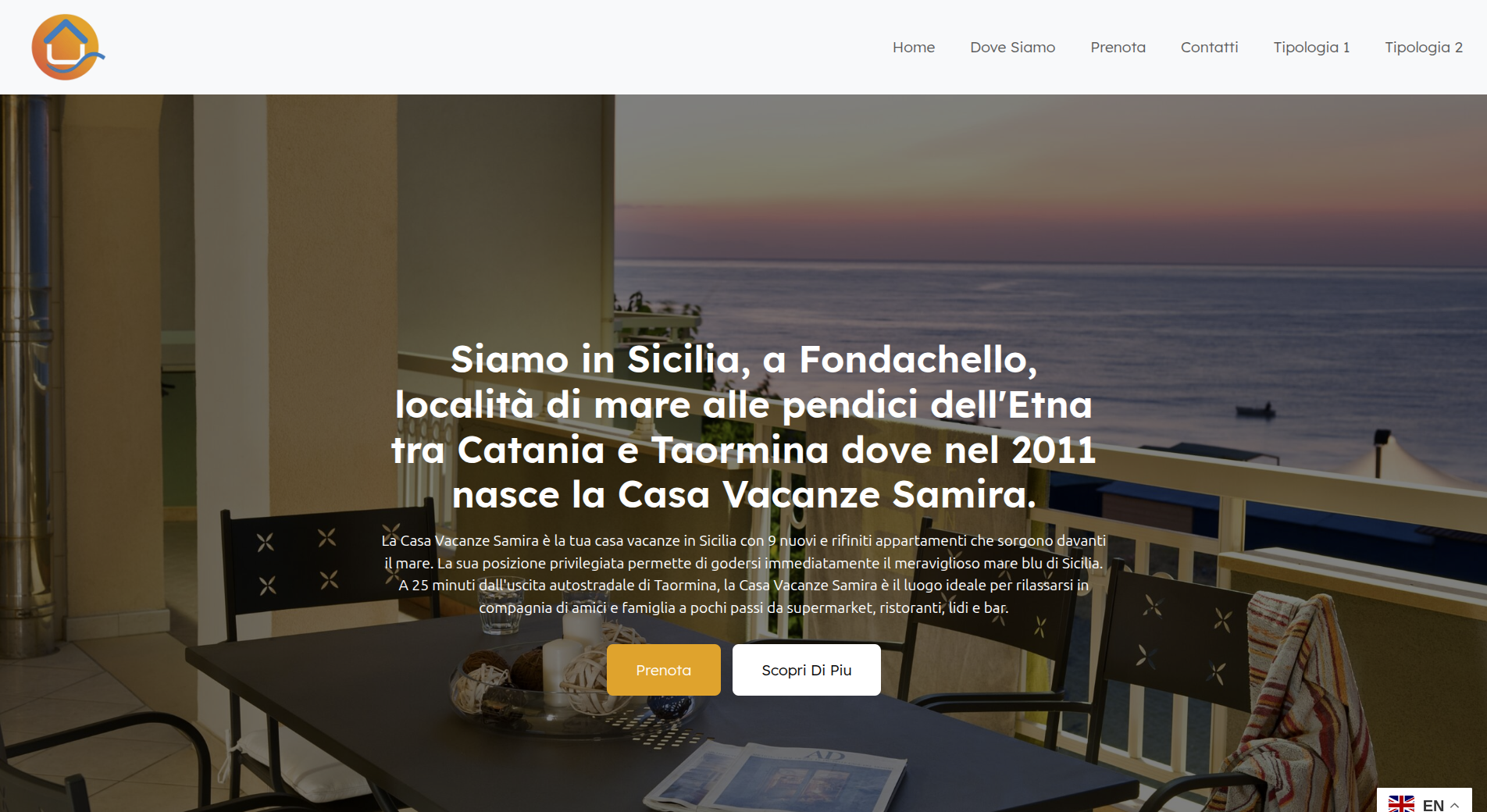Click the Casa Vacanze Samira house logo
This screenshot has width=1487, height=812.
tap(68, 47)
